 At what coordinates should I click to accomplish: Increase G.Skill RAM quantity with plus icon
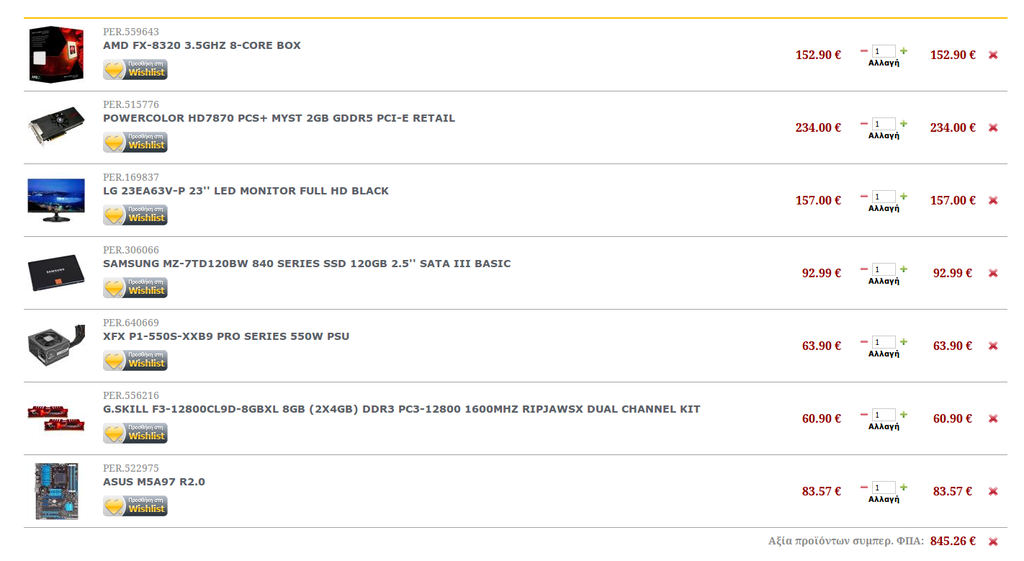[904, 414]
